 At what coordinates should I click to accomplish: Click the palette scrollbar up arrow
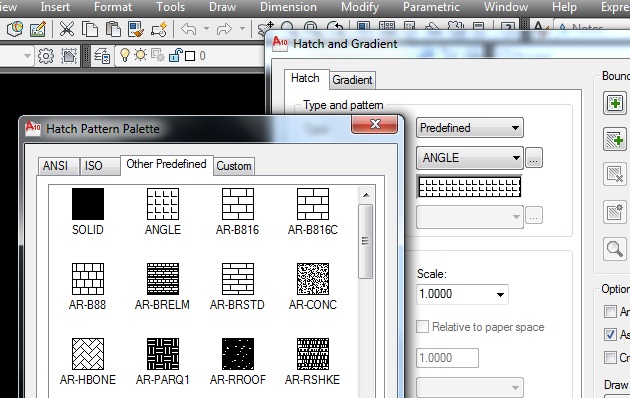click(x=366, y=195)
